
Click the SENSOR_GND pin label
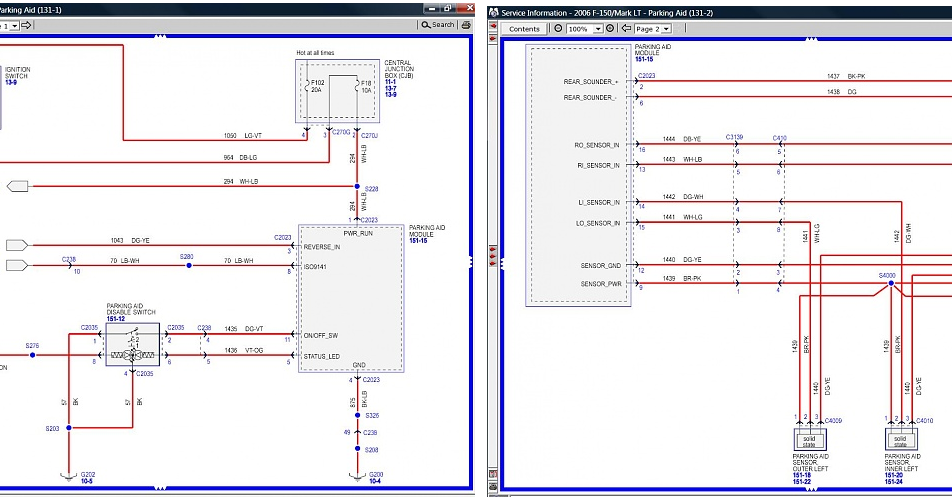pyautogui.click(x=600, y=266)
